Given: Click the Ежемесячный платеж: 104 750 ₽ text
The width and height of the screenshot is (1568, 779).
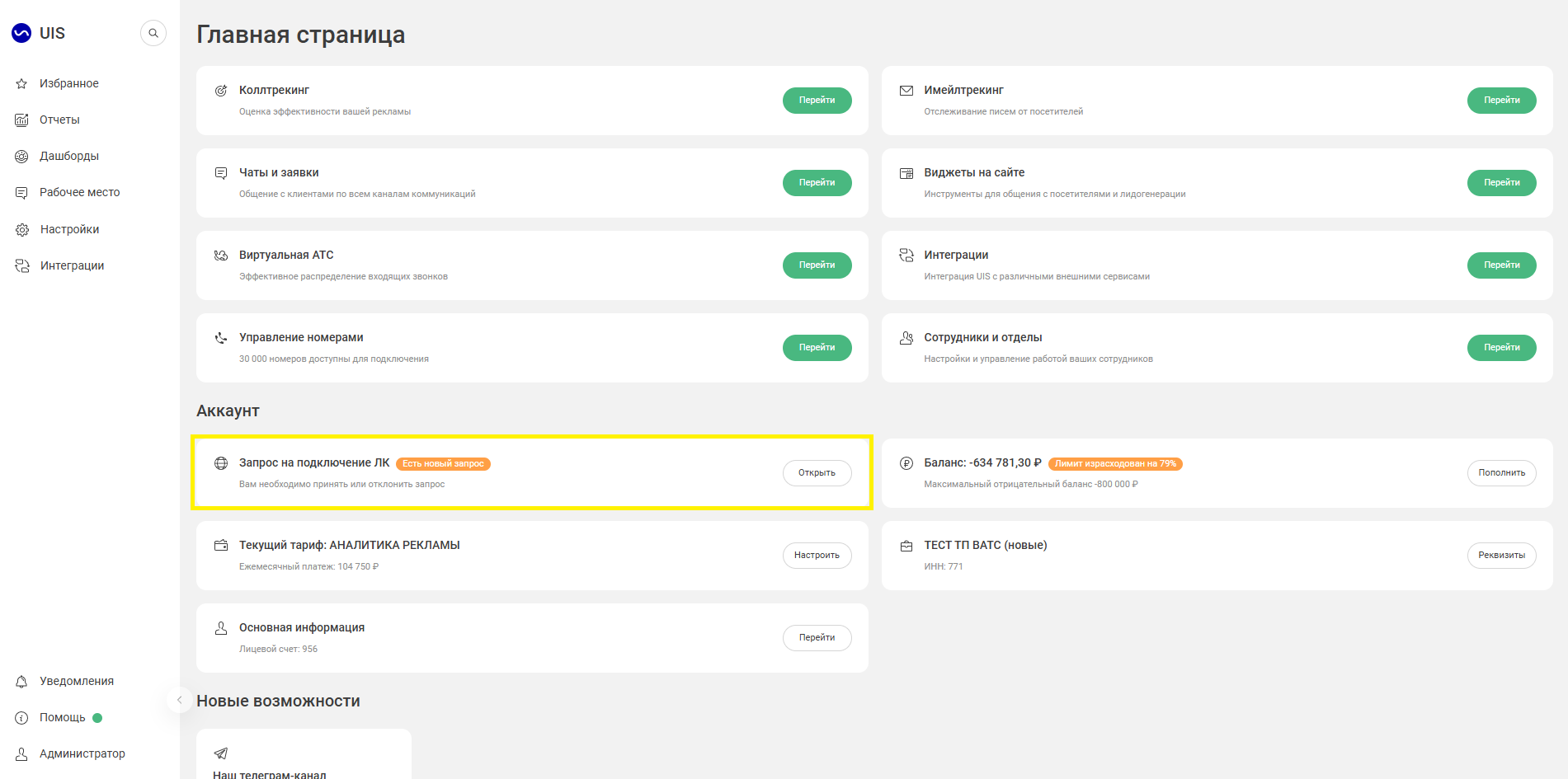Looking at the screenshot, I should (308, 566).
